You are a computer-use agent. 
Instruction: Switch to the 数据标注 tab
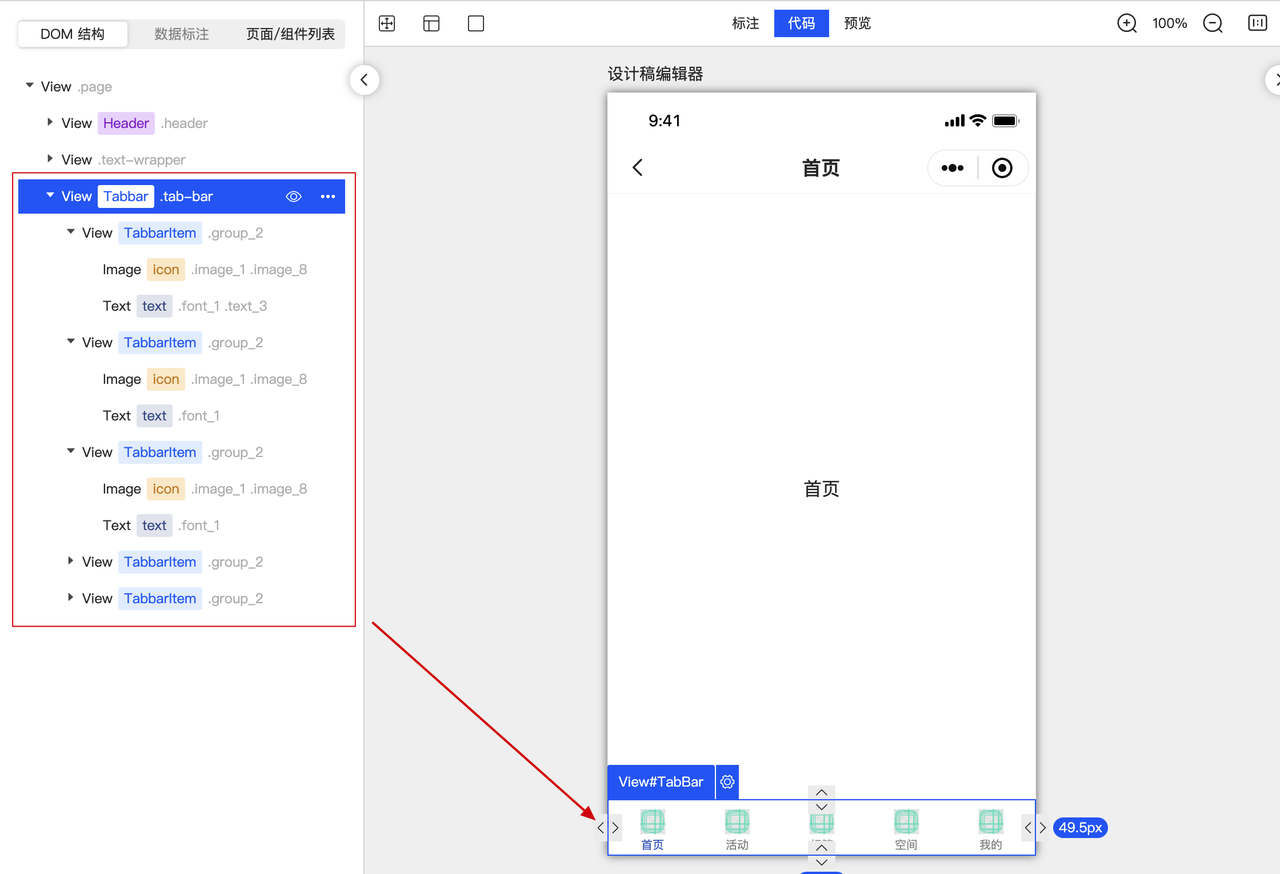[181, 33]
